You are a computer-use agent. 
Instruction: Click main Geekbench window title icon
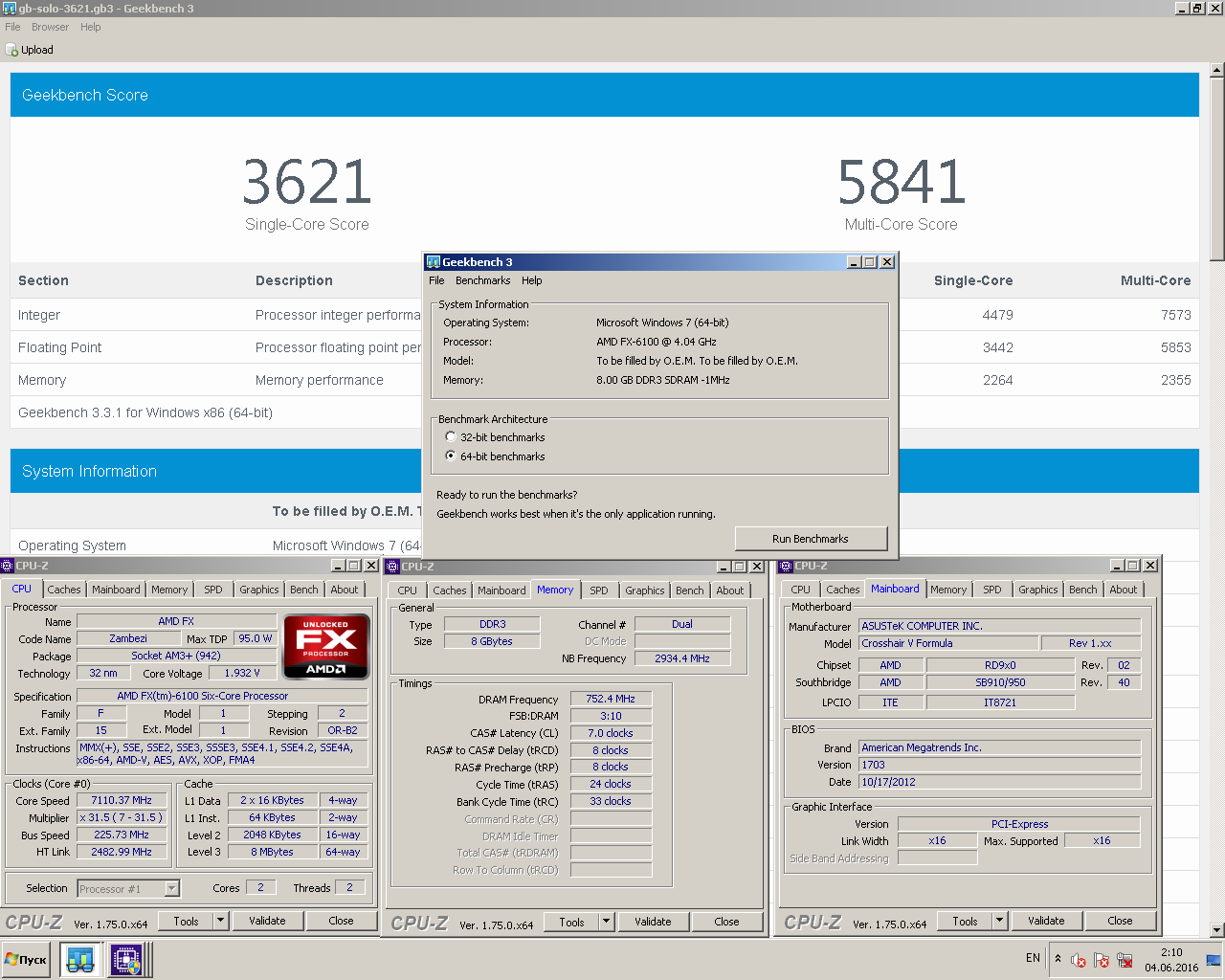click(x=9, y=8)
